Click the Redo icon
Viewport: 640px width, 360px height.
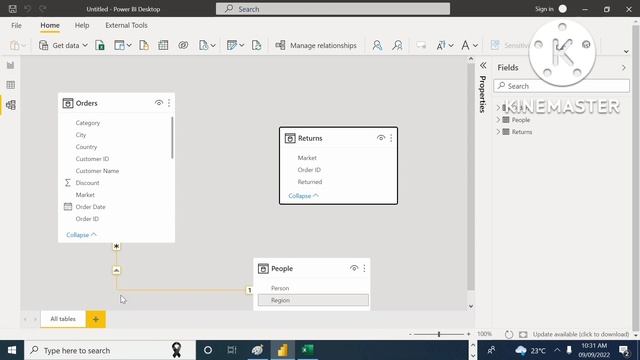pyautogui.click(x=42, y=9)
